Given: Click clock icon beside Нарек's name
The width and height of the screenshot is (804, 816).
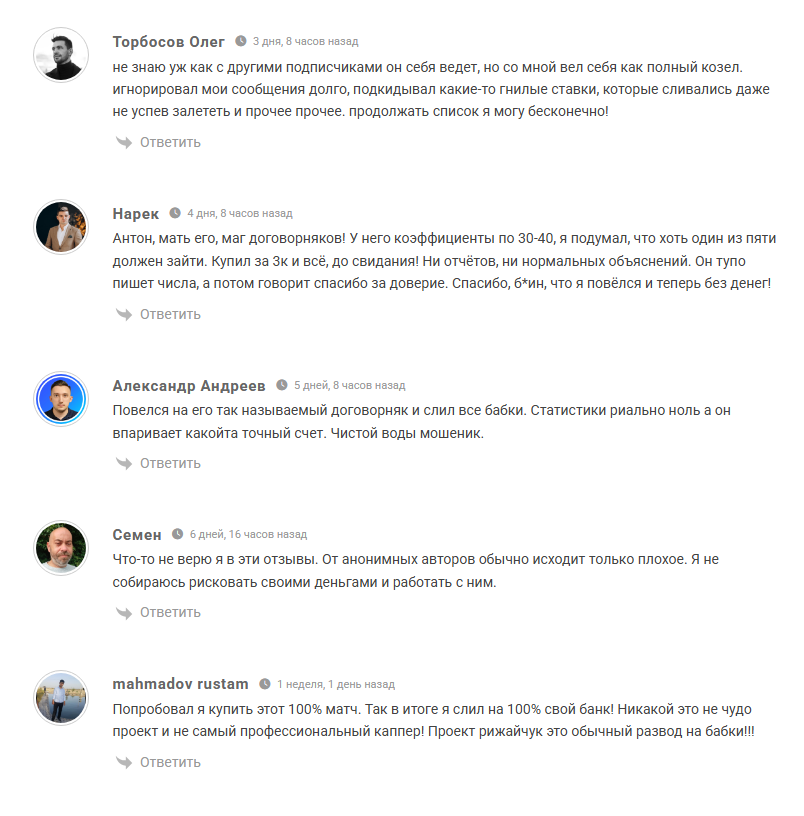Looking at the screenshot, I should point(175,214).
